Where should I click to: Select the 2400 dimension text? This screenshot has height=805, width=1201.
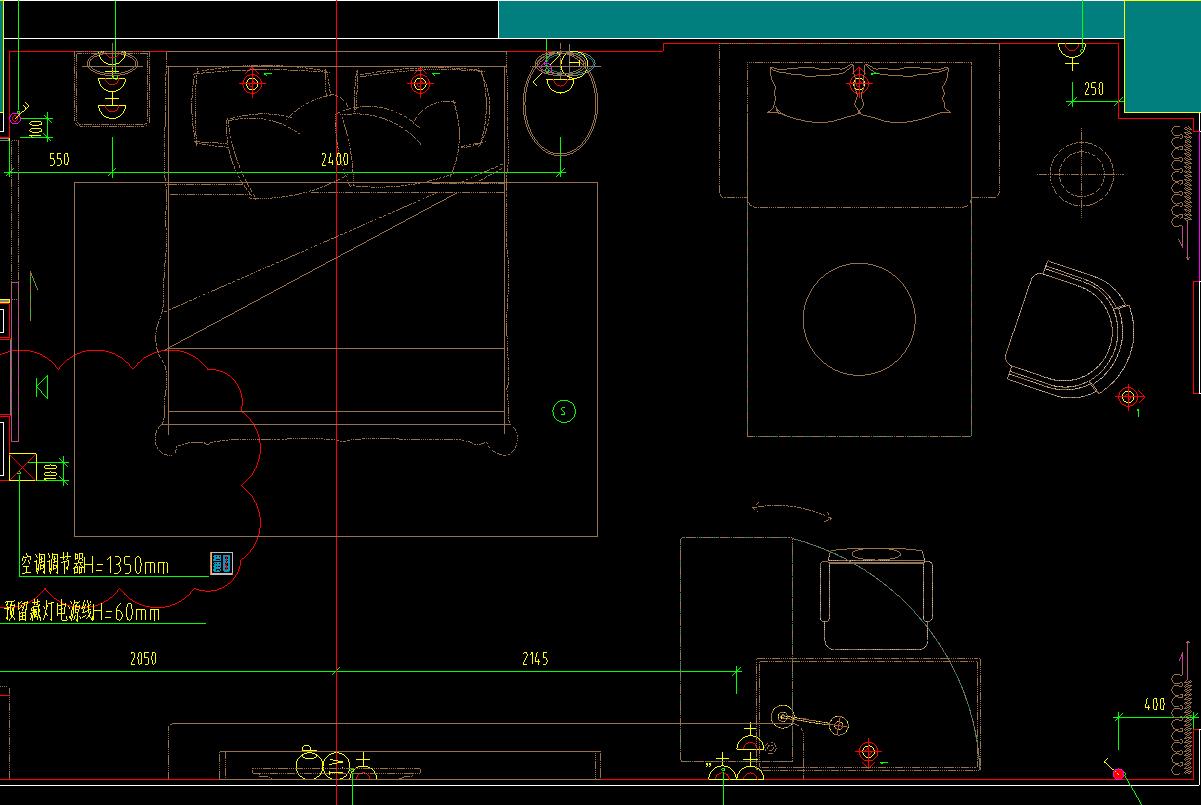(334, 160)
